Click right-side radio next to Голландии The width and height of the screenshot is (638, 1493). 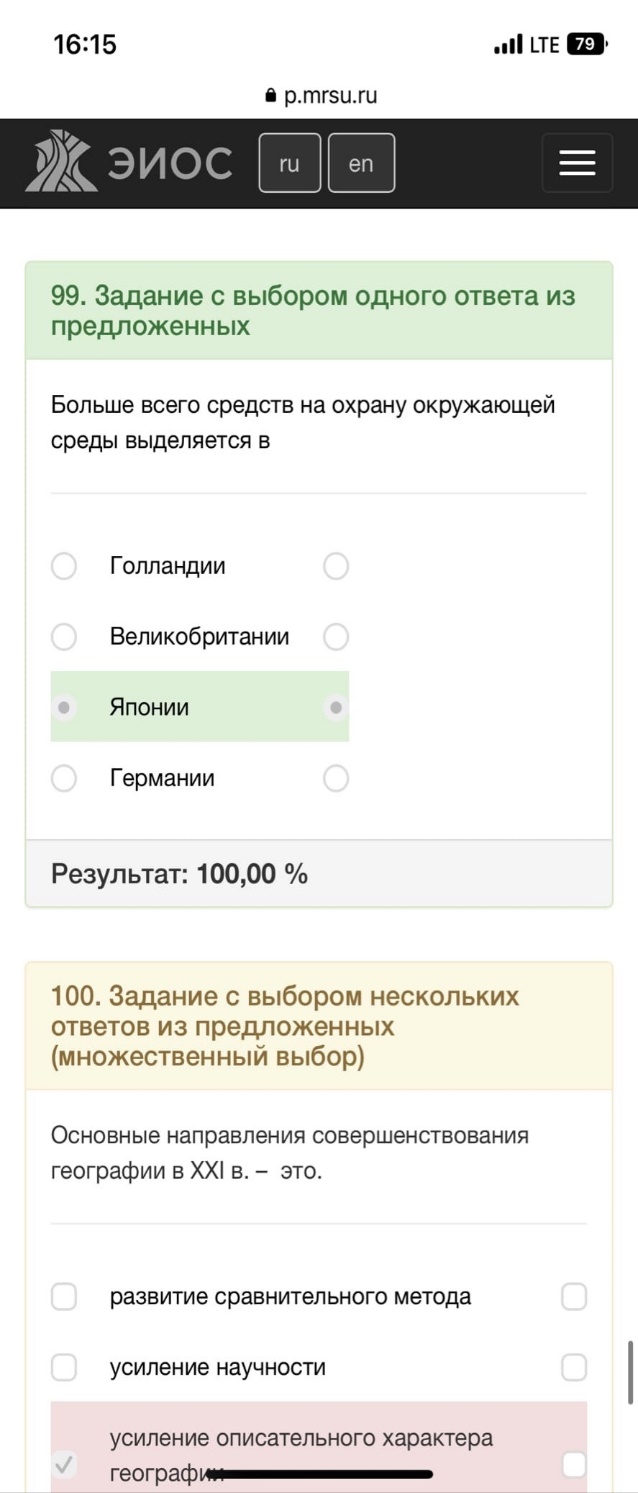[336, 567]
